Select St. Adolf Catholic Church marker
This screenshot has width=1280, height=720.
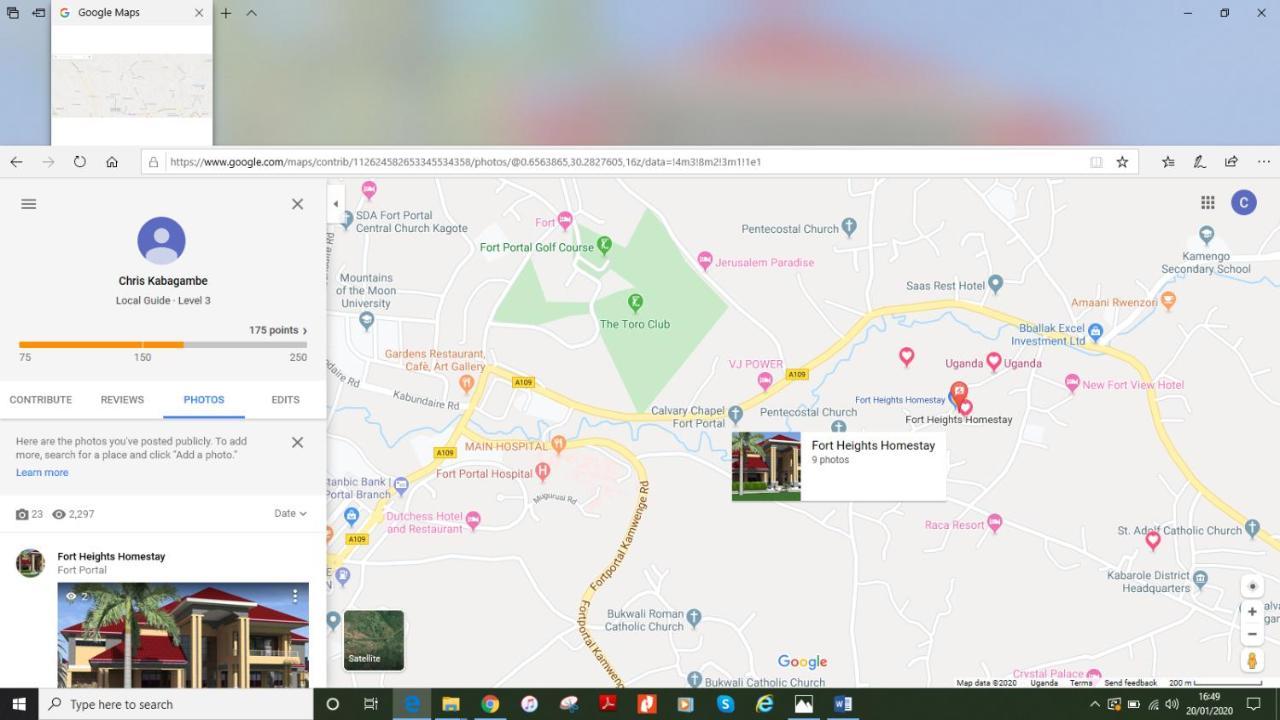[1251, 528]
